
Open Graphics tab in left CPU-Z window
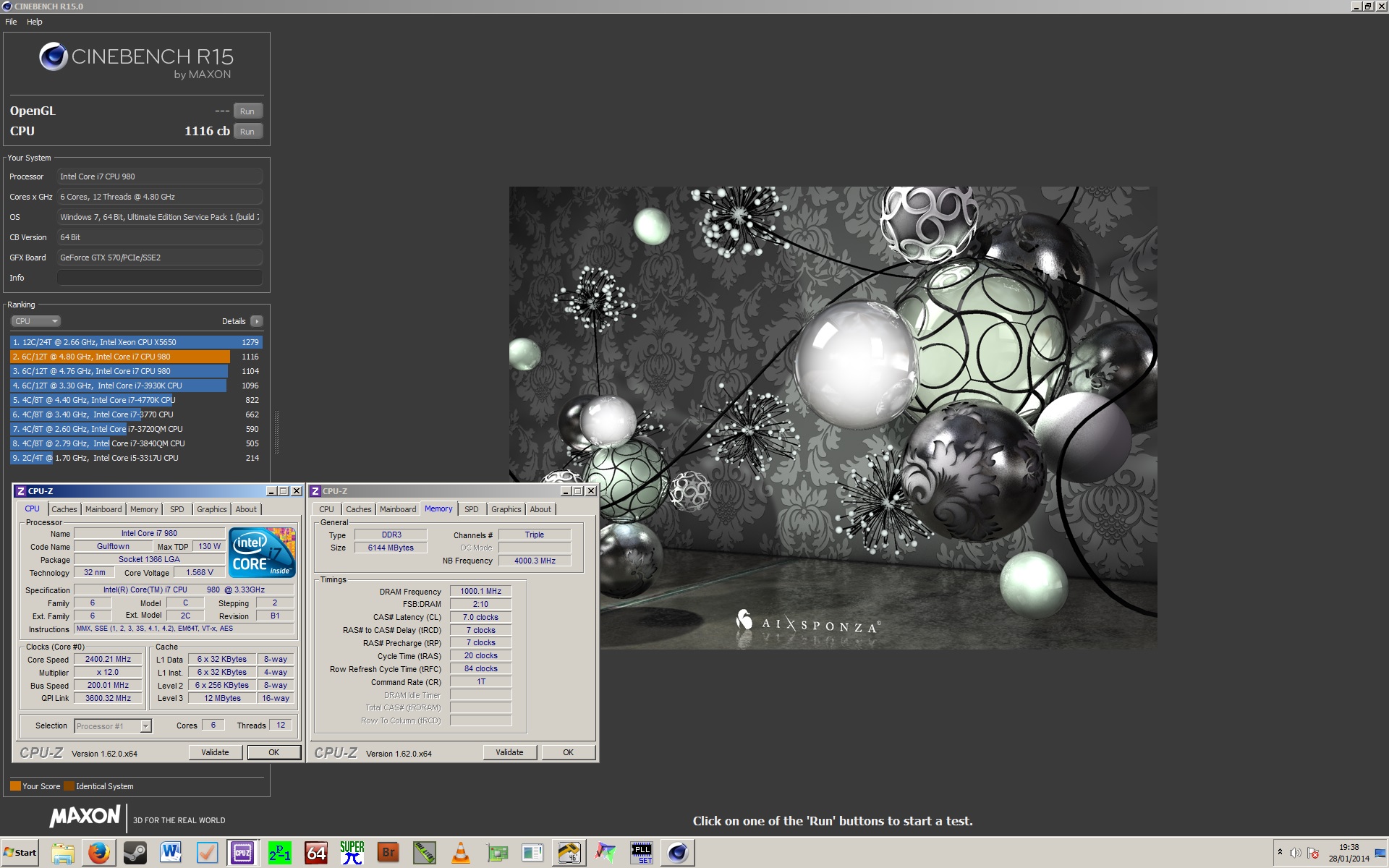pos(212,509)
